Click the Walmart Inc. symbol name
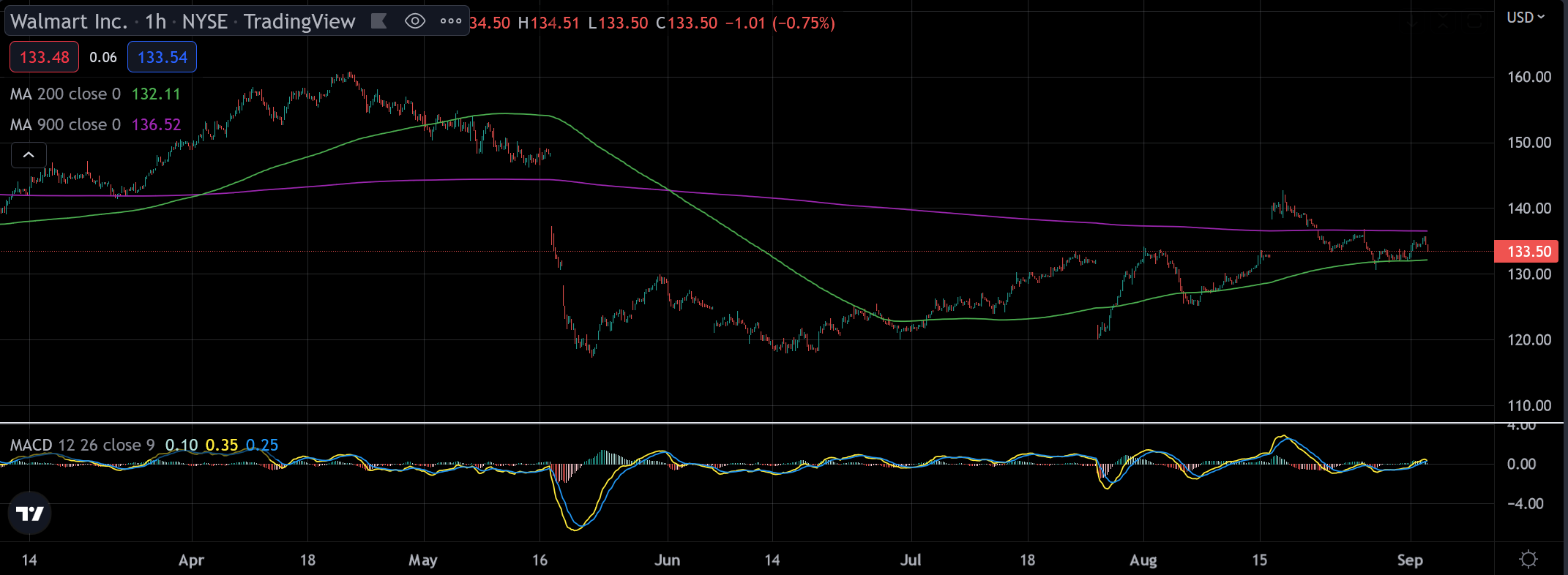 pos(69,21)
